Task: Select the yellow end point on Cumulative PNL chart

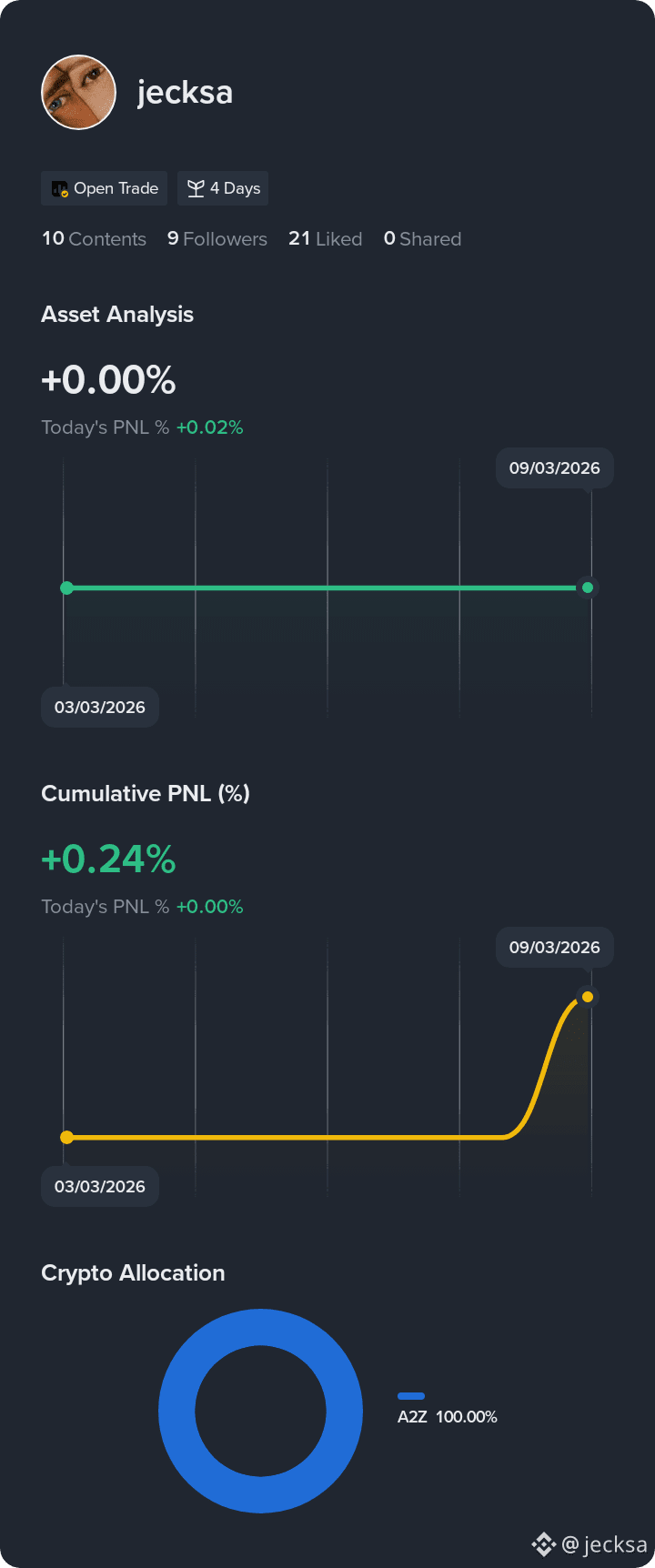Action: [x=588, y=997]
